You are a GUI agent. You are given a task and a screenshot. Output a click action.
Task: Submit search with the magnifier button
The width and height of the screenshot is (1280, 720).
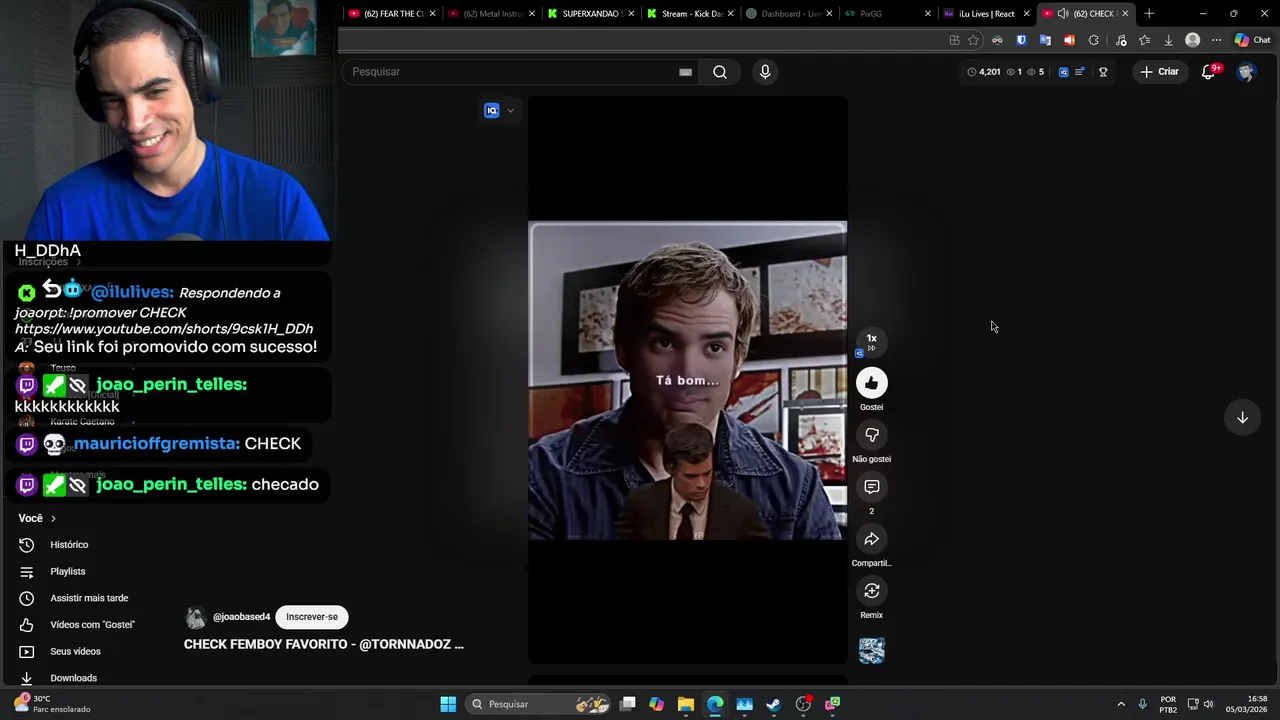720,72
